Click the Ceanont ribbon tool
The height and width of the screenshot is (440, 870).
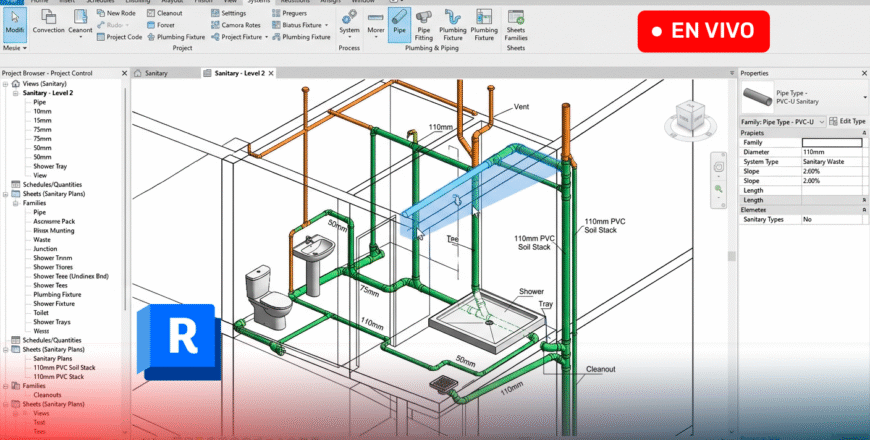click(x=80, y=22)
